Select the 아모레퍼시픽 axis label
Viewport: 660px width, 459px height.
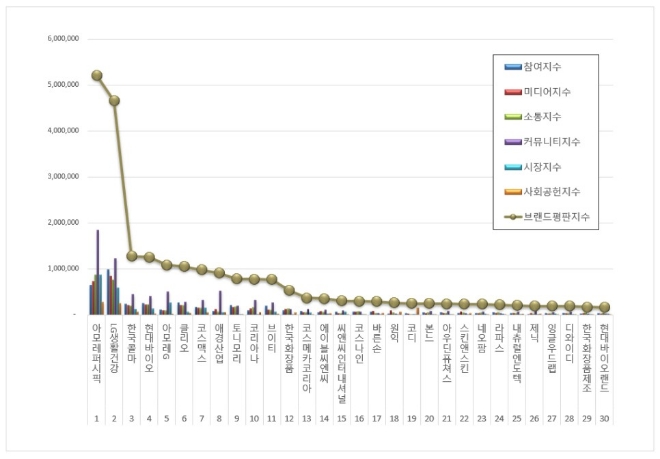[x=97, y=350]
